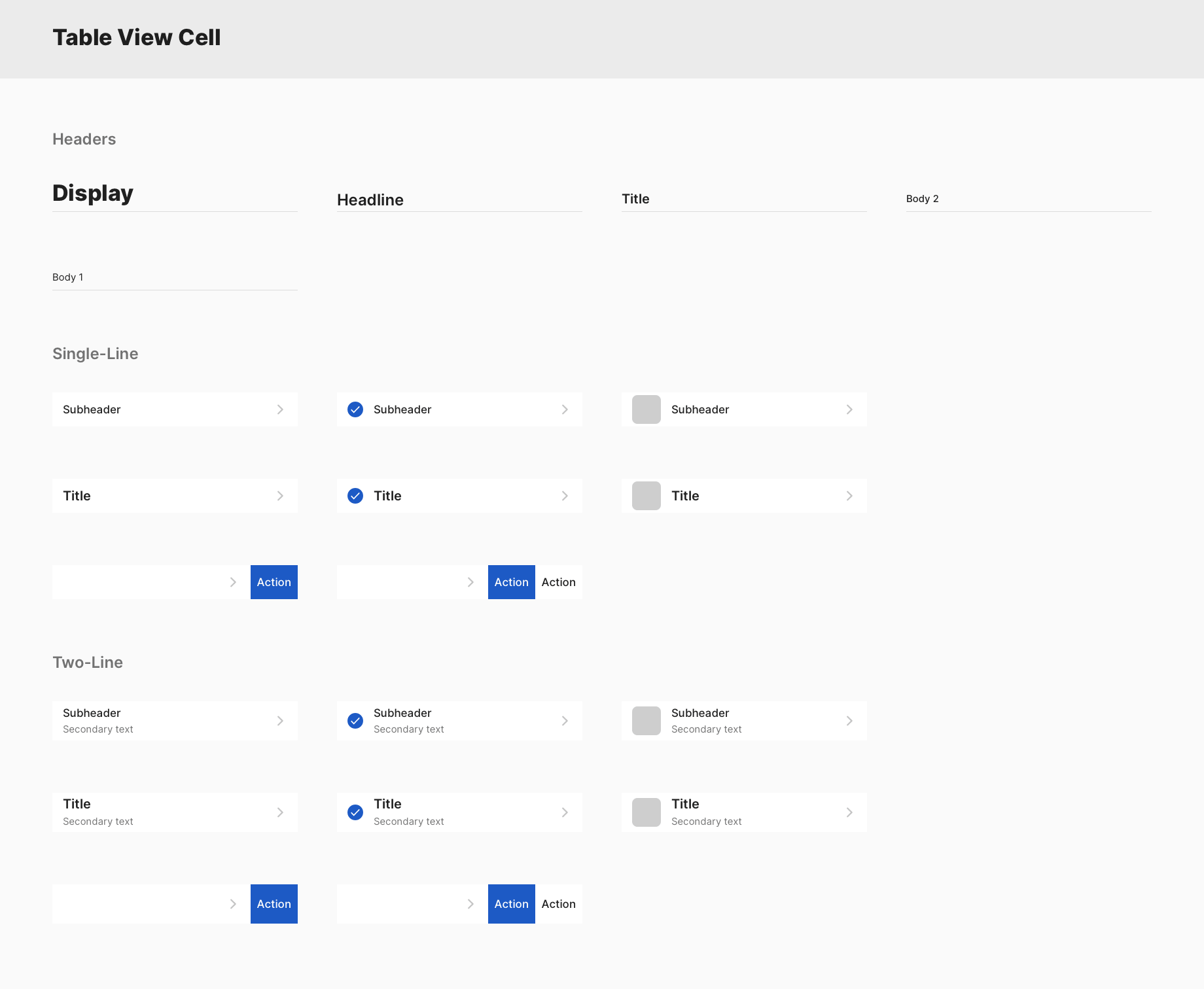Click the gray image placeholder in the single-line Title cell
This screenshot has height=989, width=1204.
coord(645,496)
